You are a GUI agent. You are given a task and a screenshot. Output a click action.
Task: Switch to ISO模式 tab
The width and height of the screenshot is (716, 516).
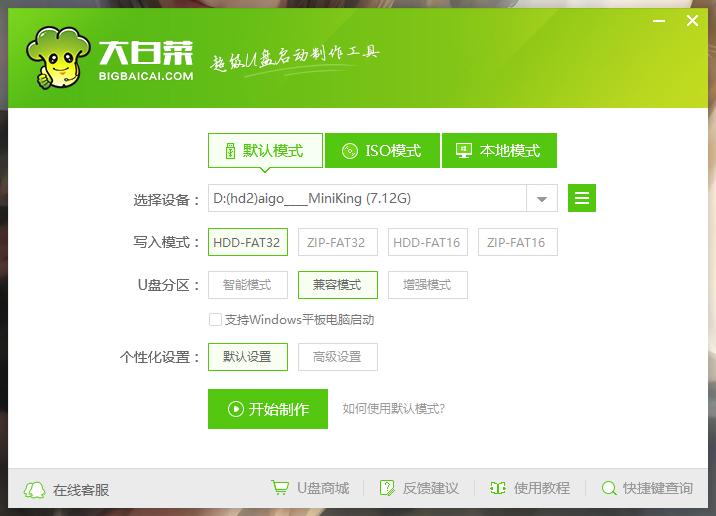tap(382, 150)
